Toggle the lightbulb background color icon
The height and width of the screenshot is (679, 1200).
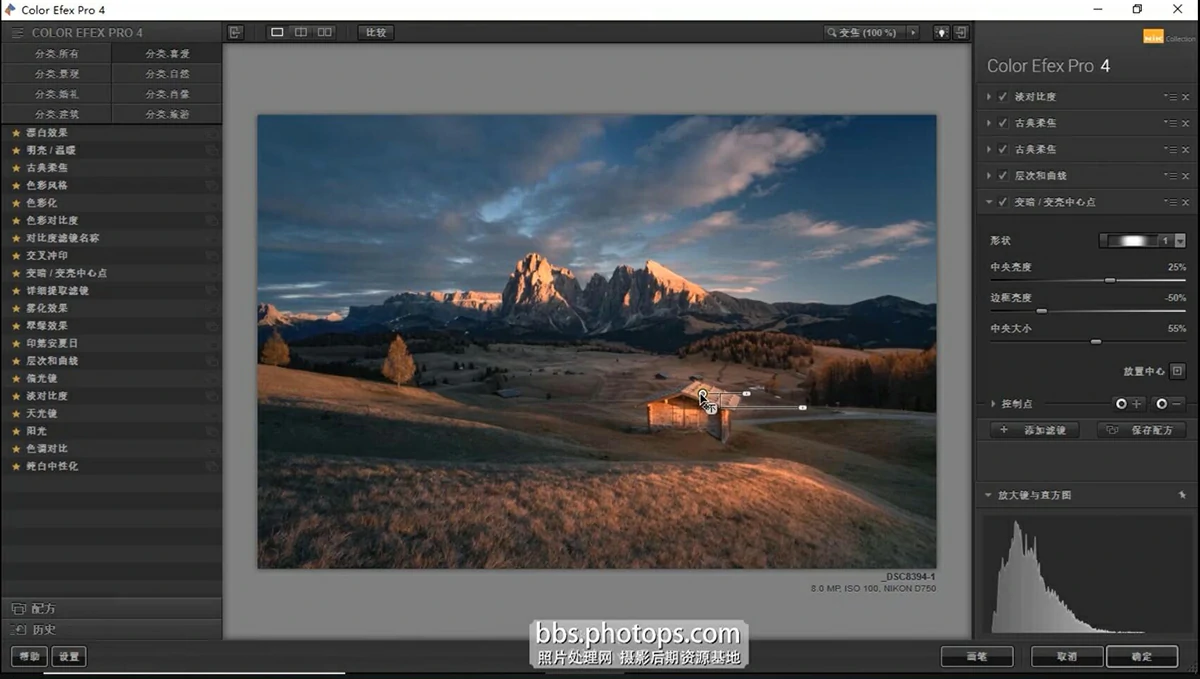(x=941, y=32)
